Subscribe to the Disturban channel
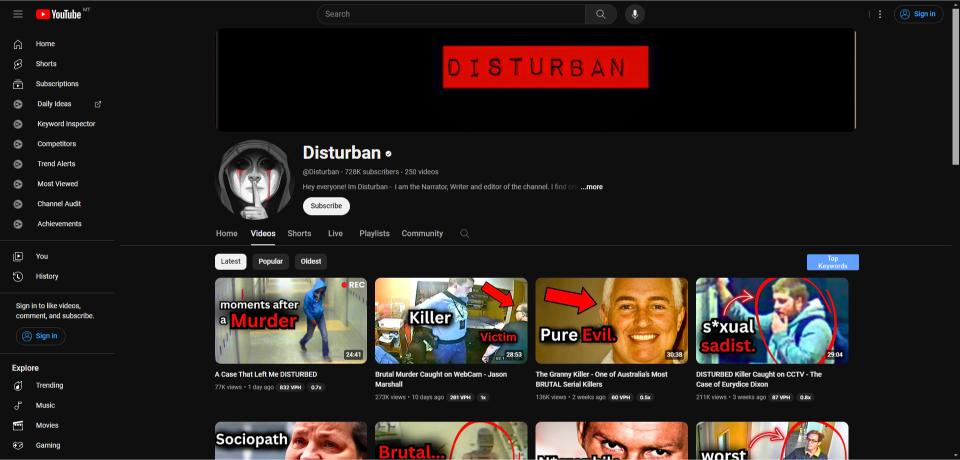This screenshot has width=960, height=460. pos(326,206)
